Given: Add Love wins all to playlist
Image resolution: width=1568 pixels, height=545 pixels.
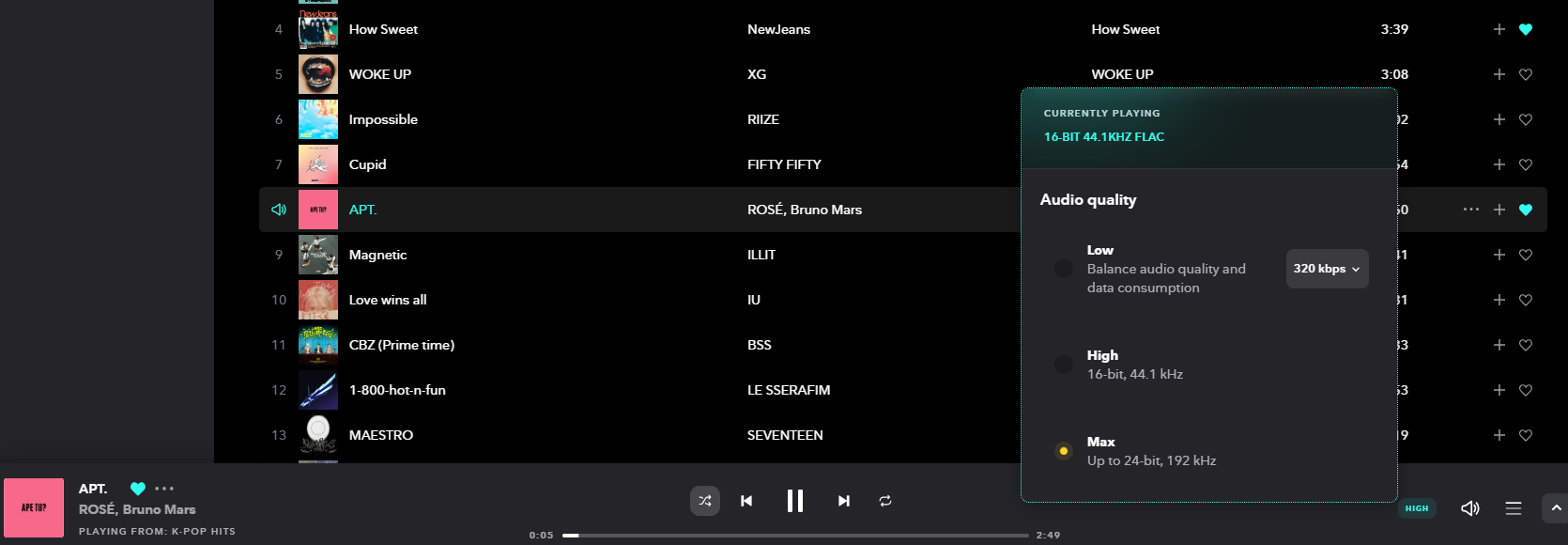Looking at the screenshot, I should (1499, 300).
